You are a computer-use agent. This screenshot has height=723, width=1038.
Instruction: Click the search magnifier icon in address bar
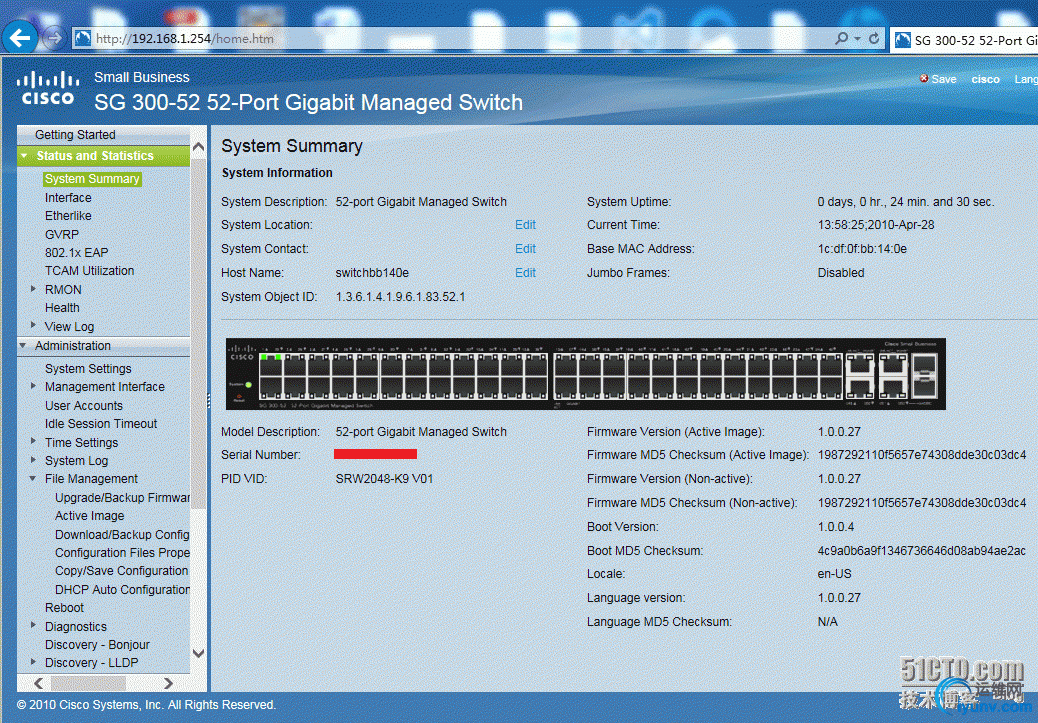[x=841, y=38]
